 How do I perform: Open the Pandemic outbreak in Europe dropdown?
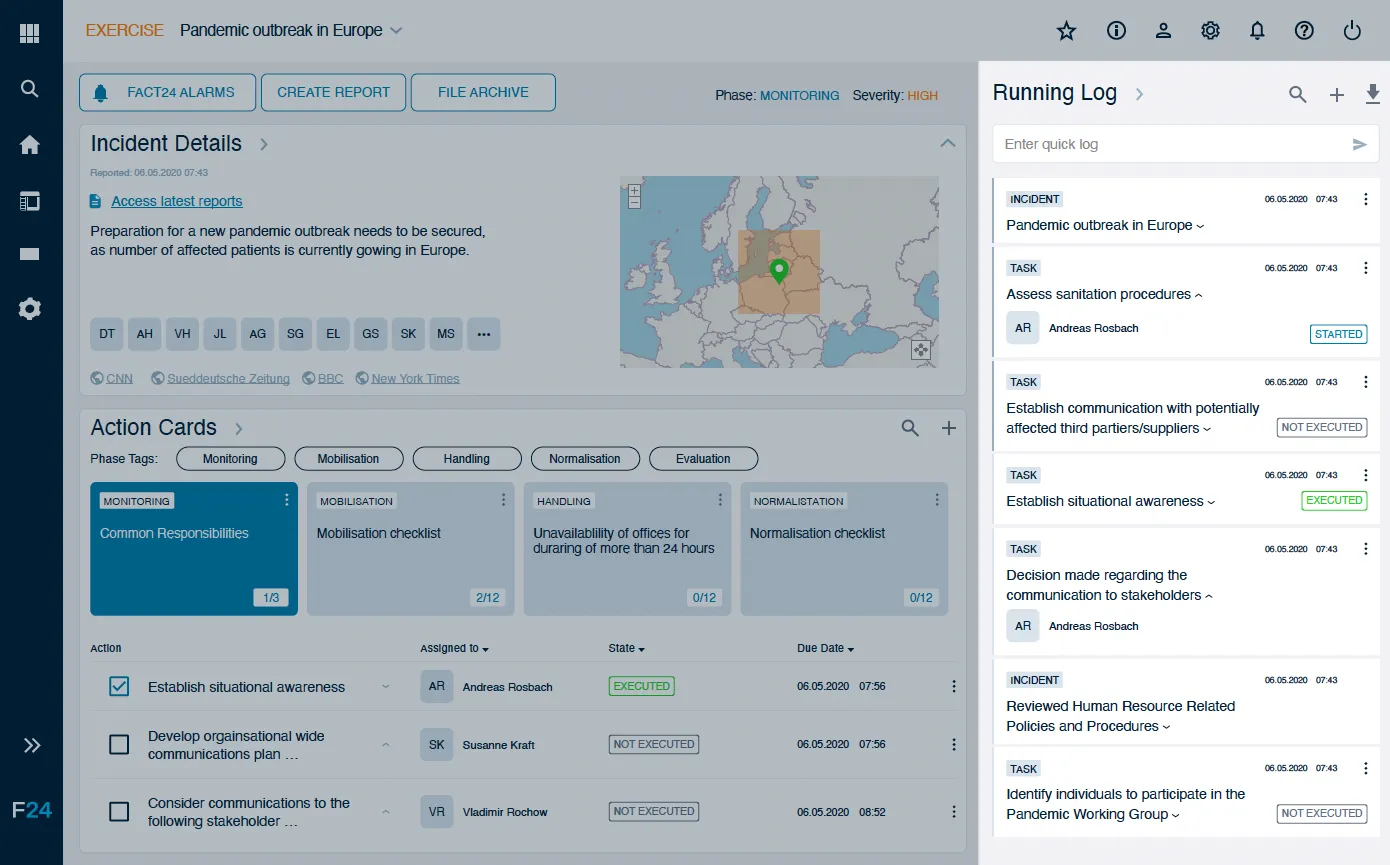pyautogui.click(x=396, y=31)
